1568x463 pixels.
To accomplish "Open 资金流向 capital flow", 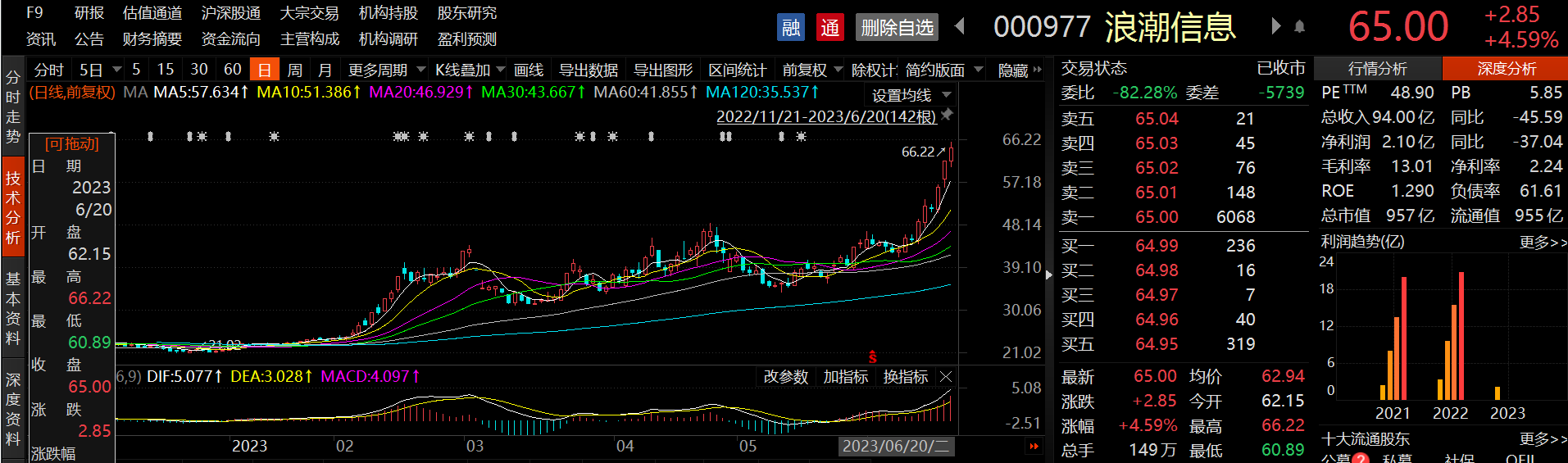I will [230, 39].
